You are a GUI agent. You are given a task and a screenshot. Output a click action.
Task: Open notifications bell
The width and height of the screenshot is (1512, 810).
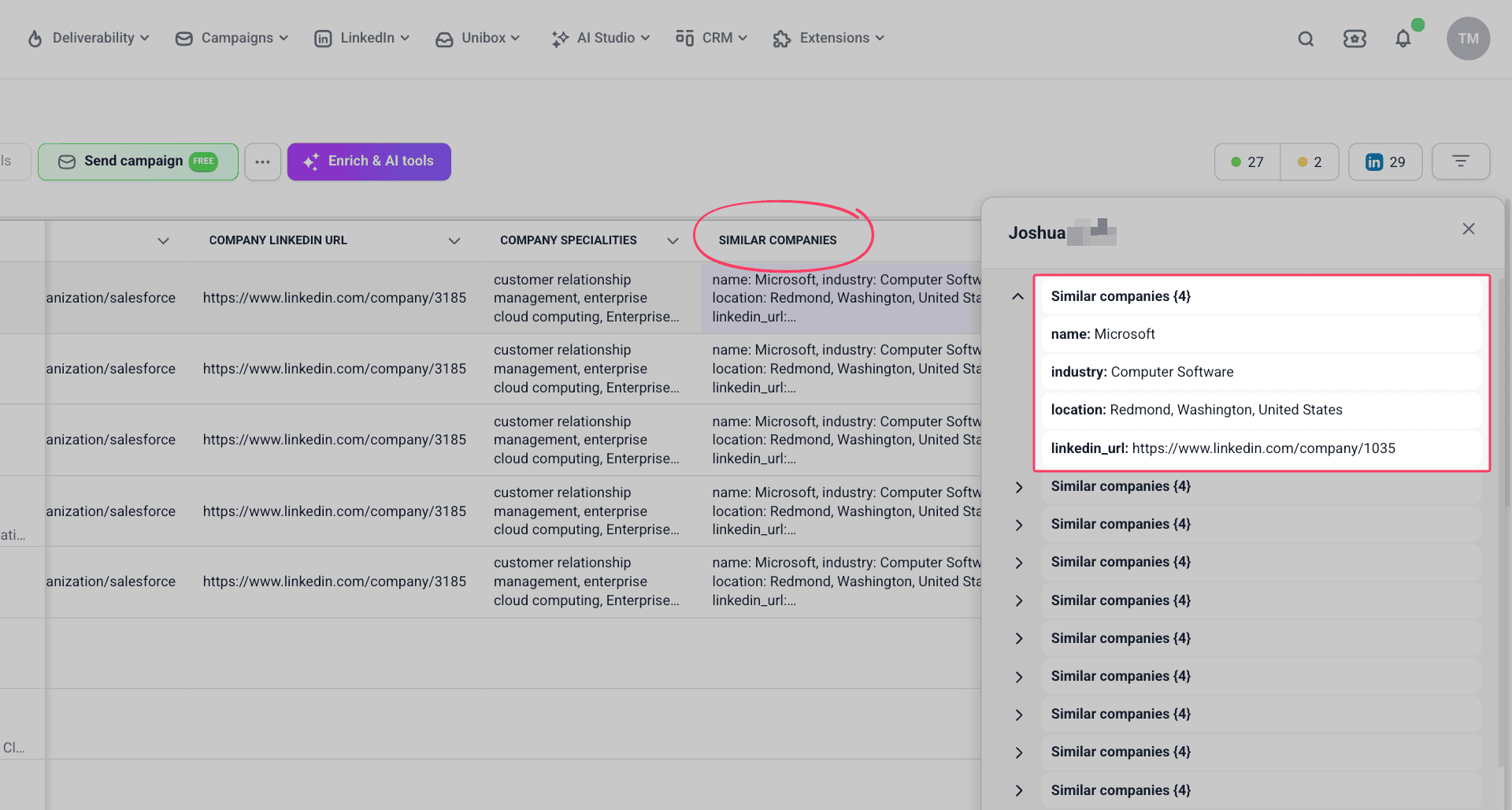coord(1403,39)
